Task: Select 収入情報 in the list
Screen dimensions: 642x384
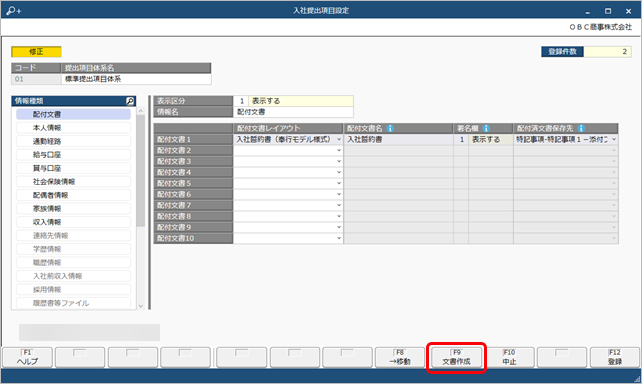Action: 73,222
